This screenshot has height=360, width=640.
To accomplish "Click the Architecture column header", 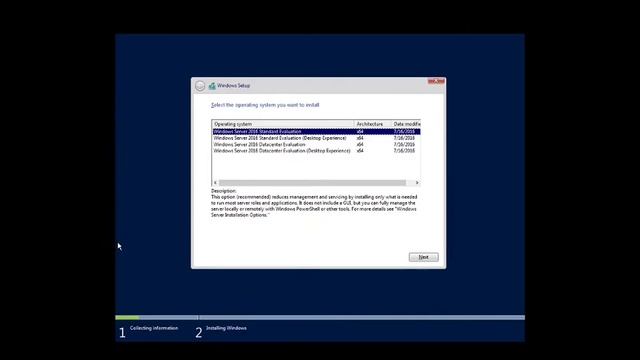I will pyautogui.click(x=373, y=124).
